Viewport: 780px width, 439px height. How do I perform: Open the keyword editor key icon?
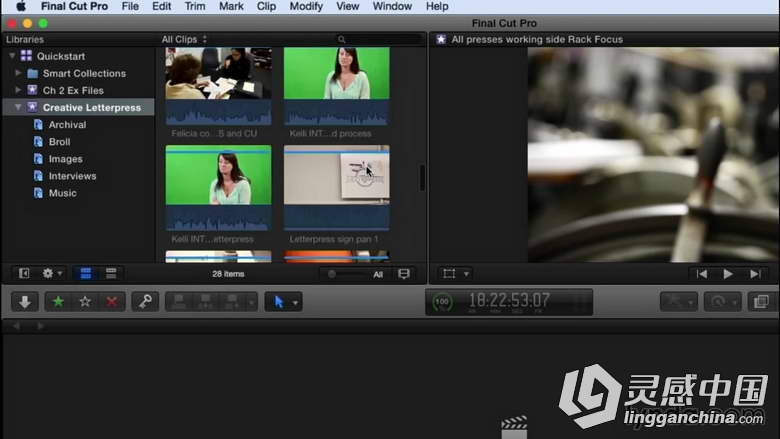click(145, 302)
